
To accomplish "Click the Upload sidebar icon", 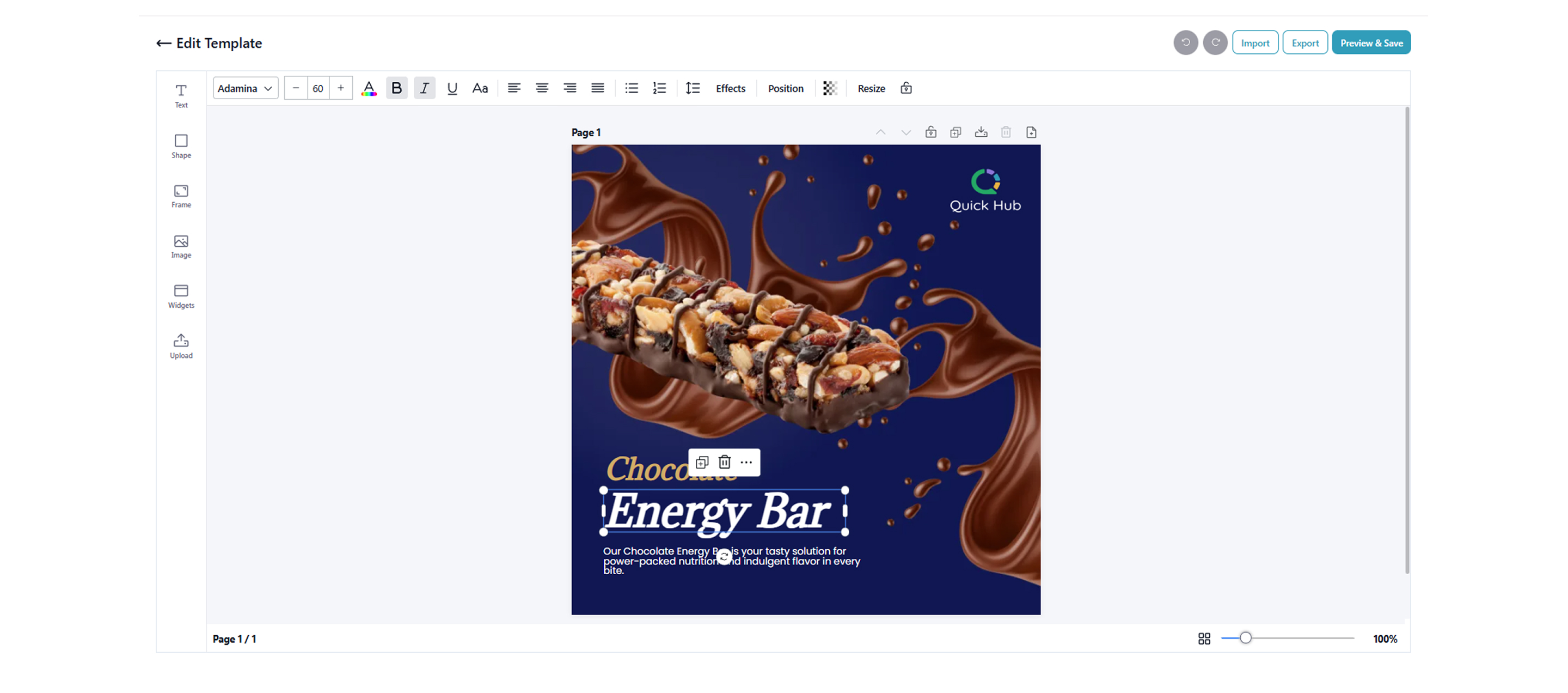I will pos(181,346).
